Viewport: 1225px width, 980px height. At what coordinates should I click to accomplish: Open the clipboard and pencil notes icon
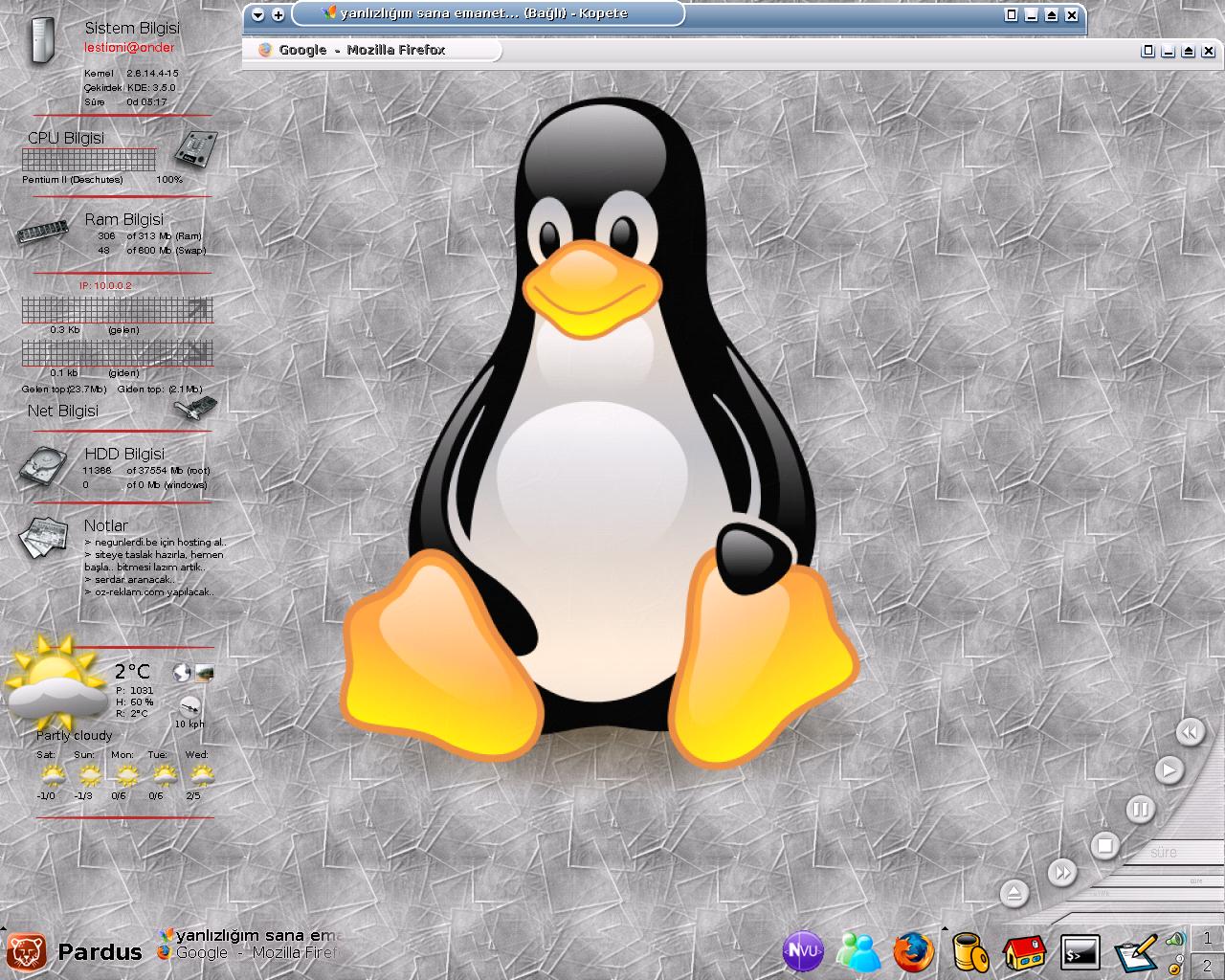[1135, 953]
